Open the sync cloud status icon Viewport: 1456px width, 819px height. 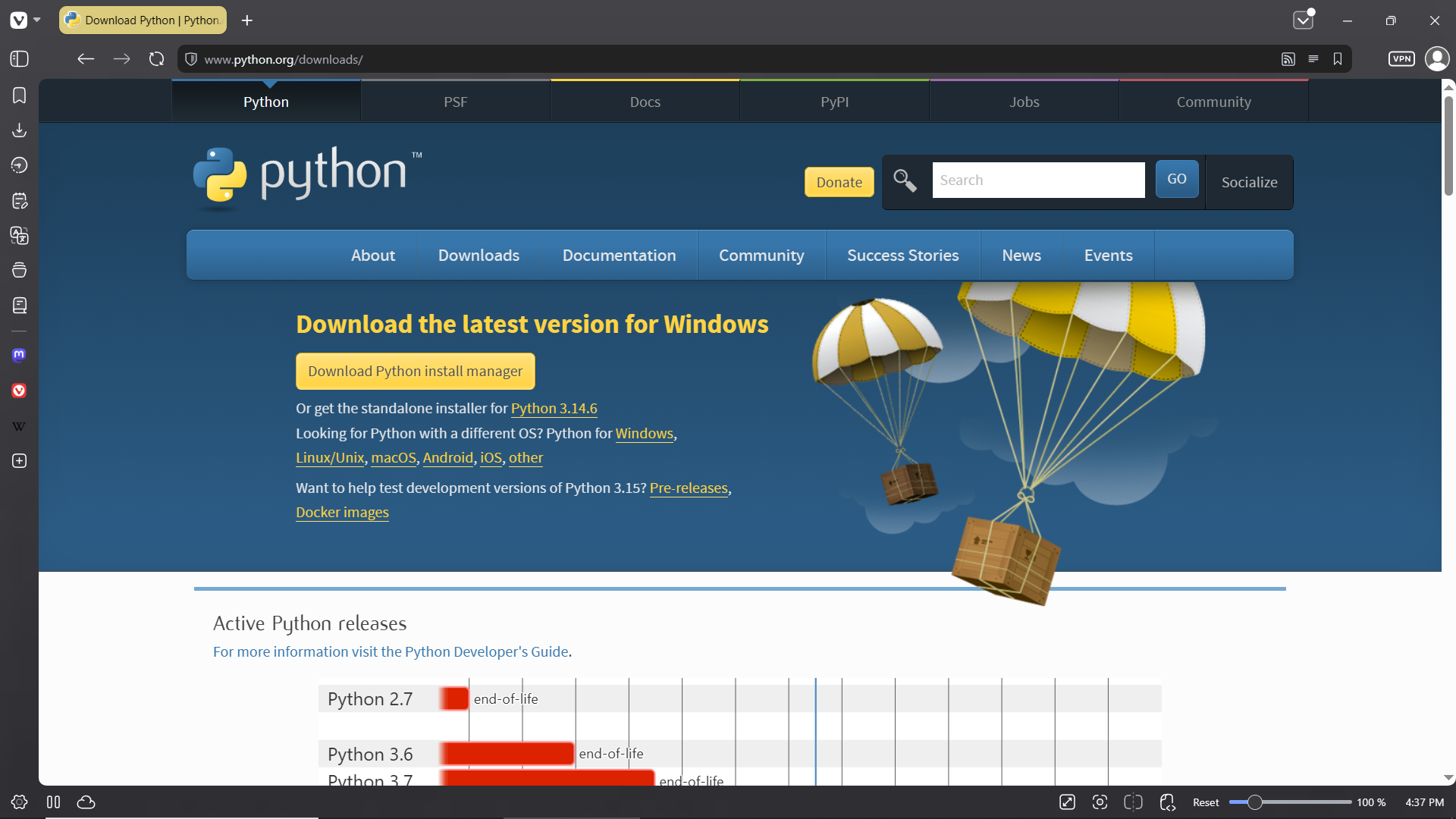pyautogui.click(x=86, y=802)
